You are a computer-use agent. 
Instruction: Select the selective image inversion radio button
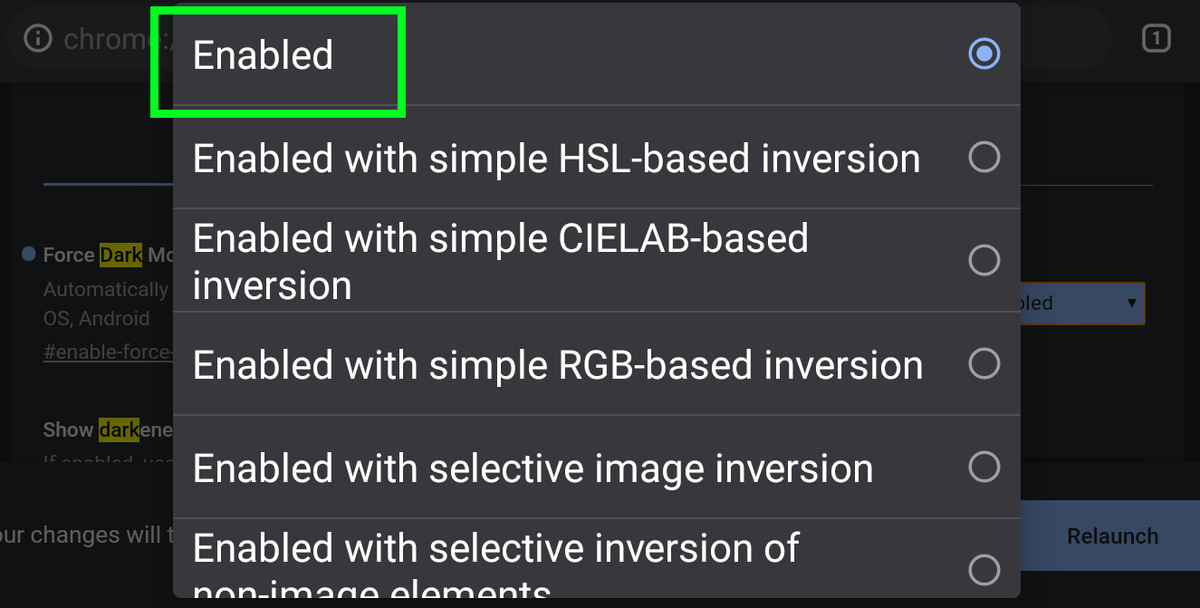pos(984,467)
